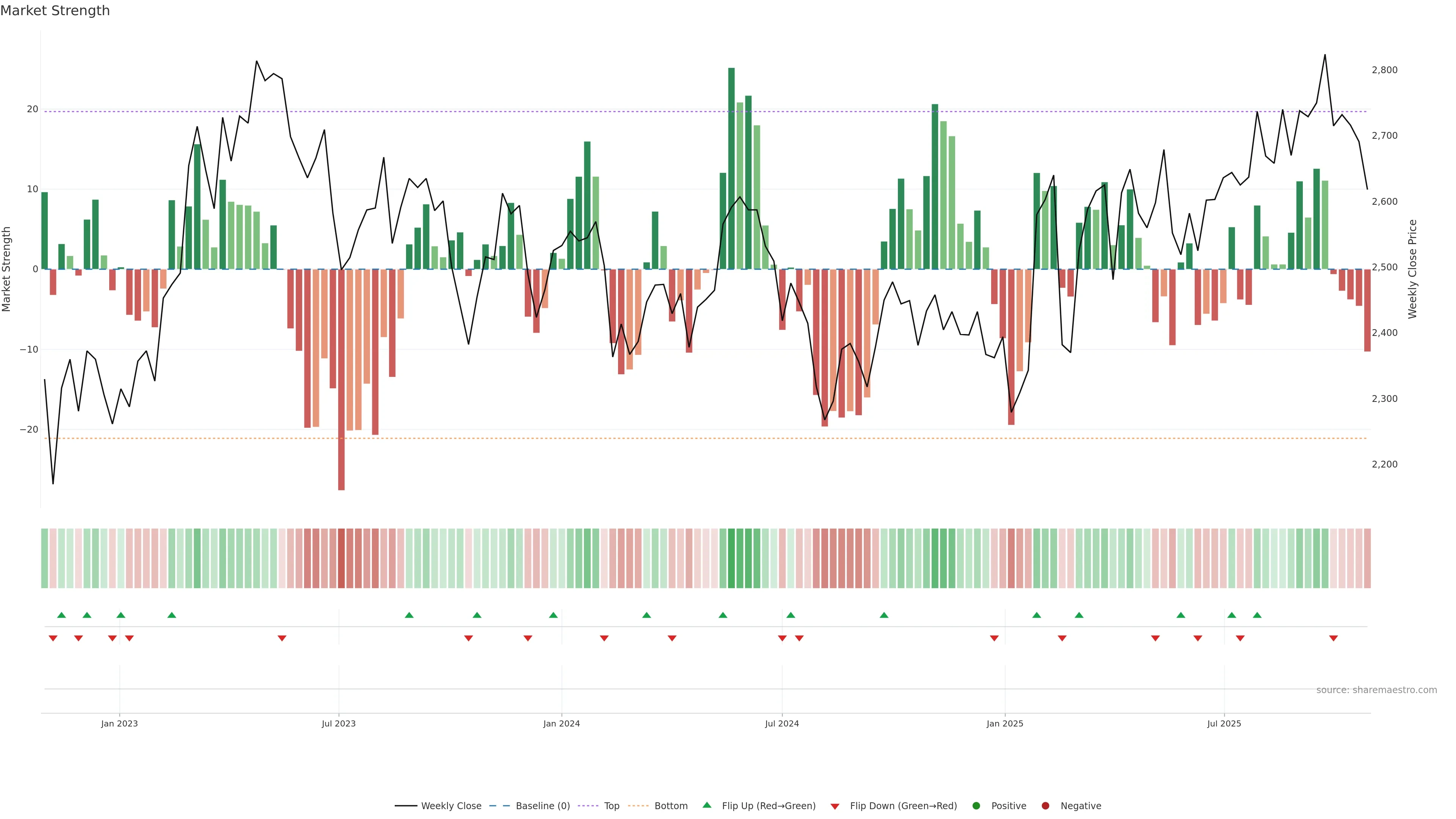1456x819 pixels.
Task: Click the green Flip Up legend triangle
Action: point(706,805)
